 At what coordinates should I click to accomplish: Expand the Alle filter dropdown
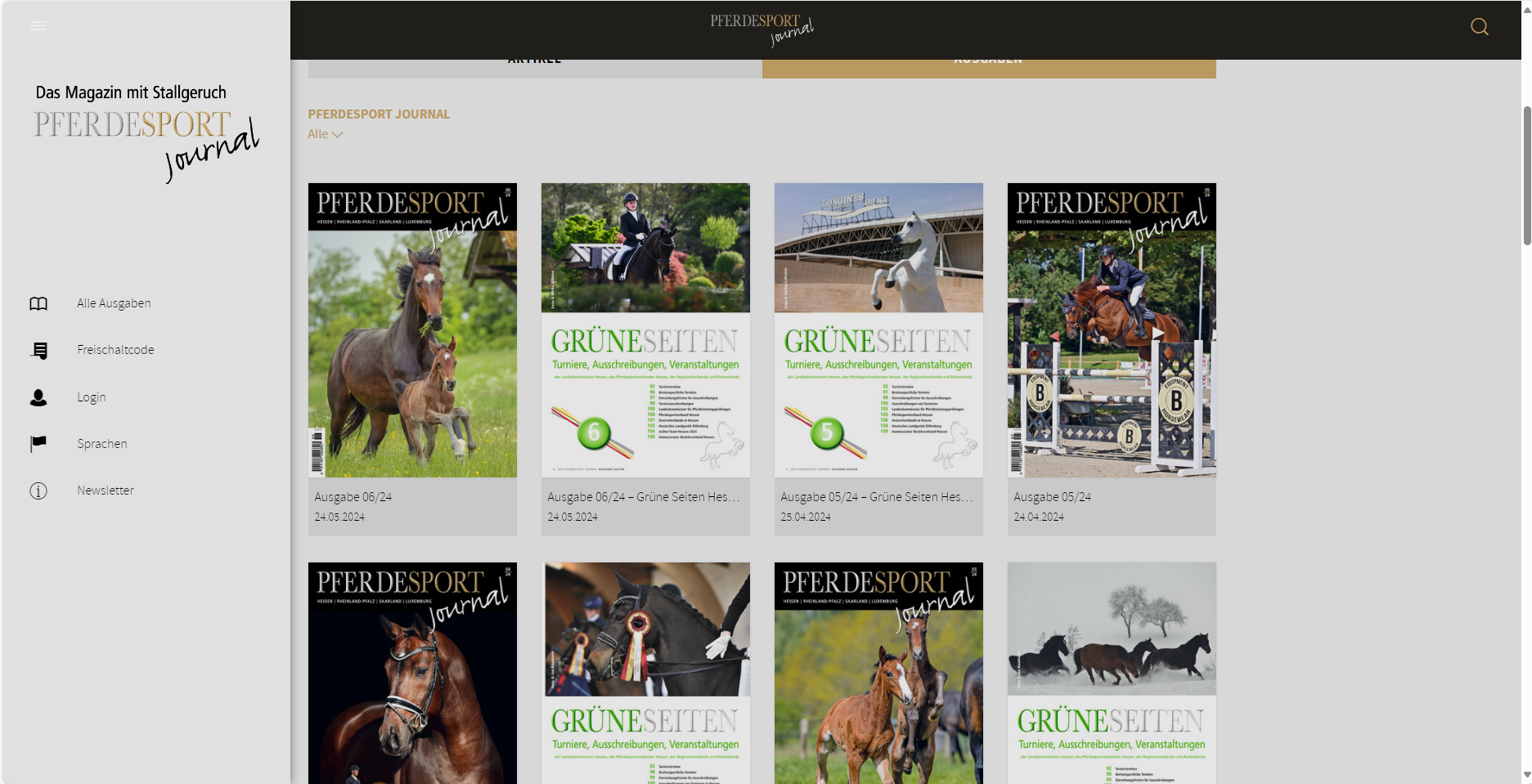tap(325, 134)
